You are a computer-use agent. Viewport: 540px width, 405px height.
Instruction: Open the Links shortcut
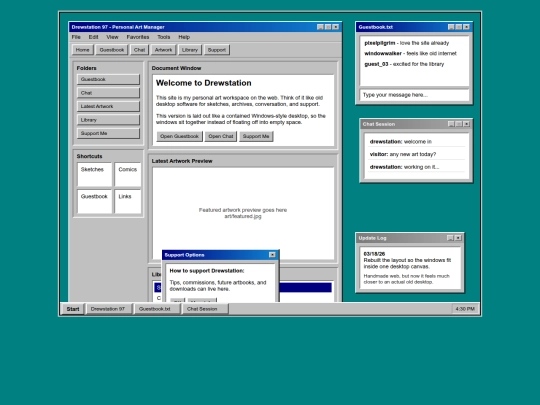(128, 201)
